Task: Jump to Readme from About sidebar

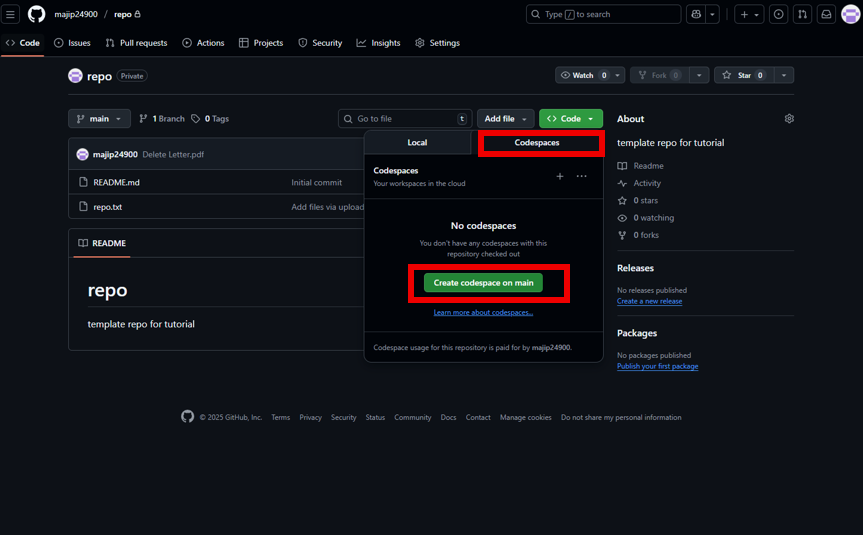Action: pyautogui.click(x=641, y=166)
